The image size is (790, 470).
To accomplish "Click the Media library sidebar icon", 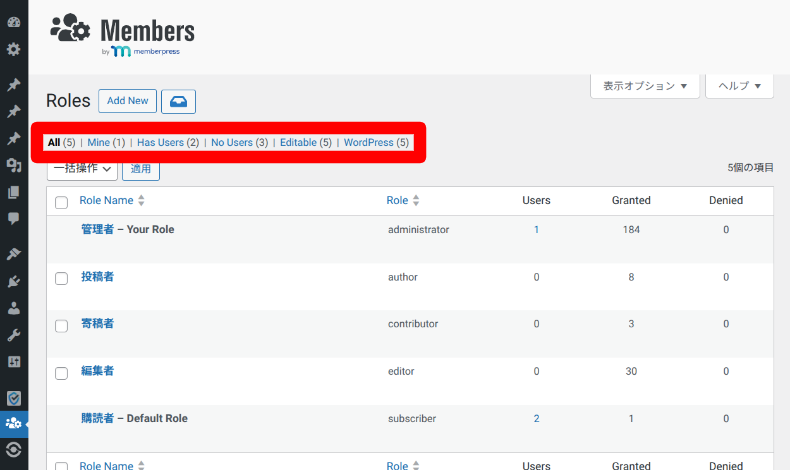I will (x=14, y=165).
